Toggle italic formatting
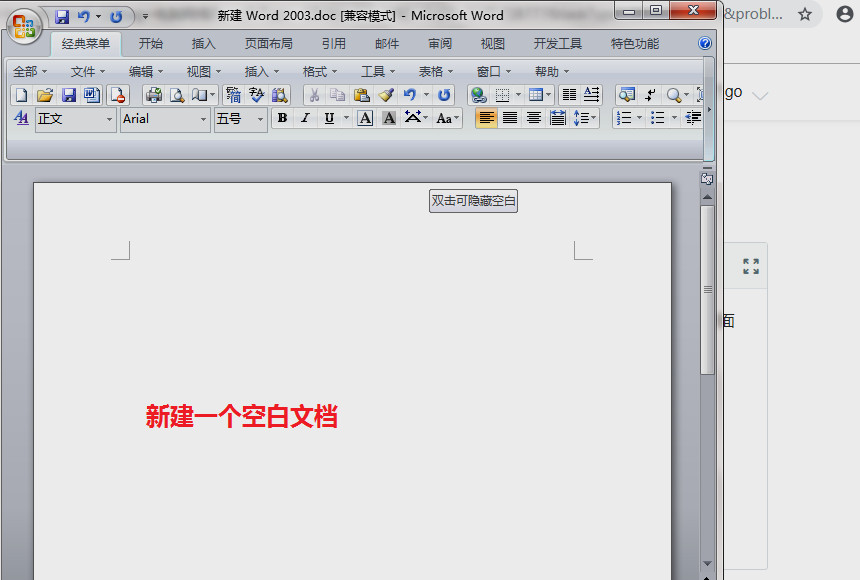This screenshot has height=580, width=860. (305, 117)
